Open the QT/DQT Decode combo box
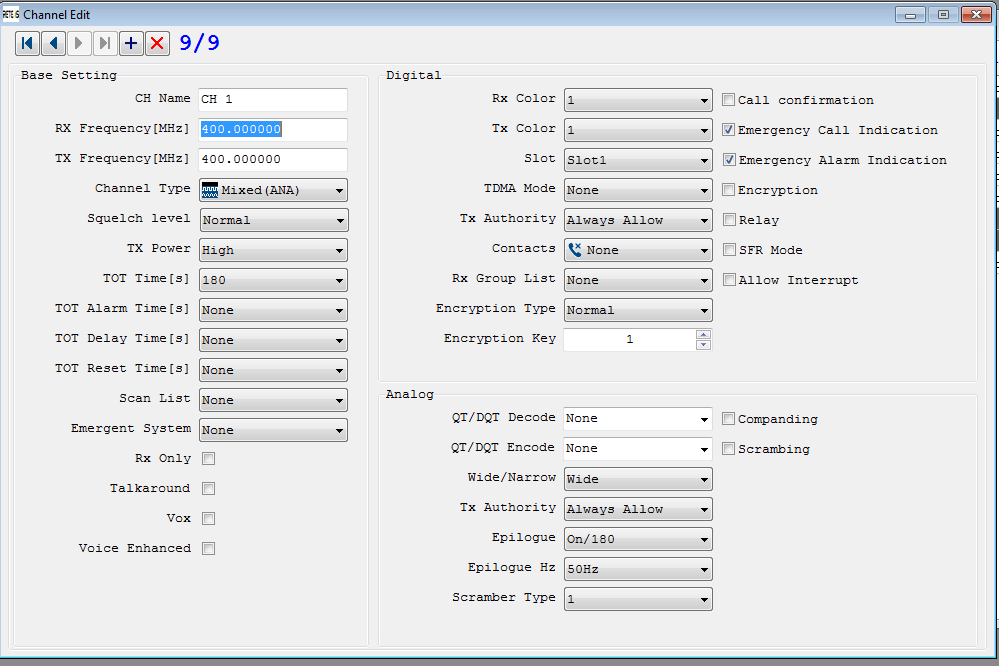 point(637,419)
